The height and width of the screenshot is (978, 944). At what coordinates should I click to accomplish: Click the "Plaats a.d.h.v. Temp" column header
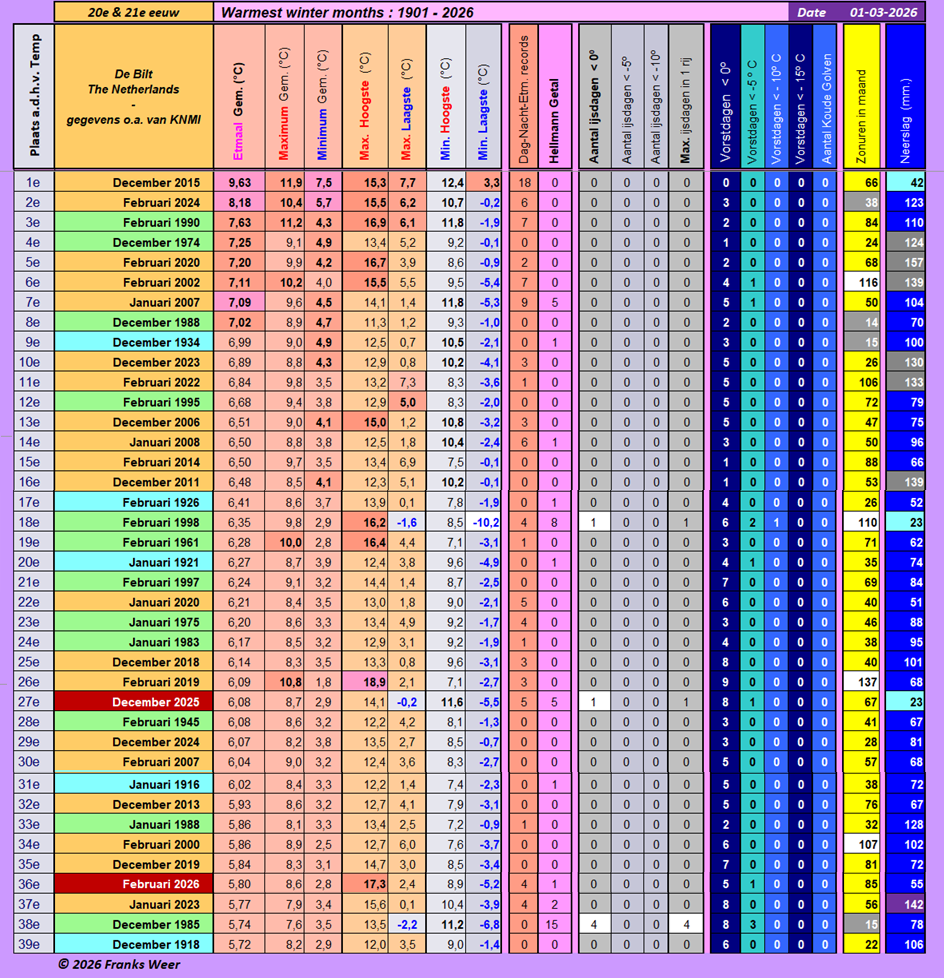tap(34, 97)
